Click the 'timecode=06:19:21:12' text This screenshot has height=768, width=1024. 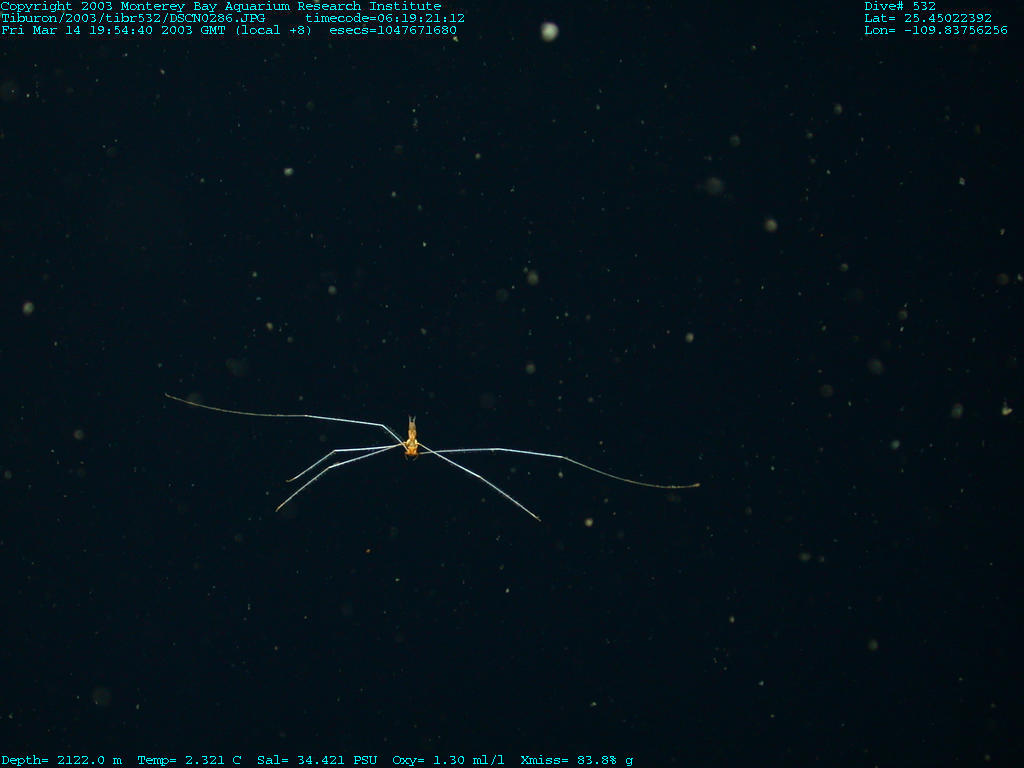tap(385, 18)
